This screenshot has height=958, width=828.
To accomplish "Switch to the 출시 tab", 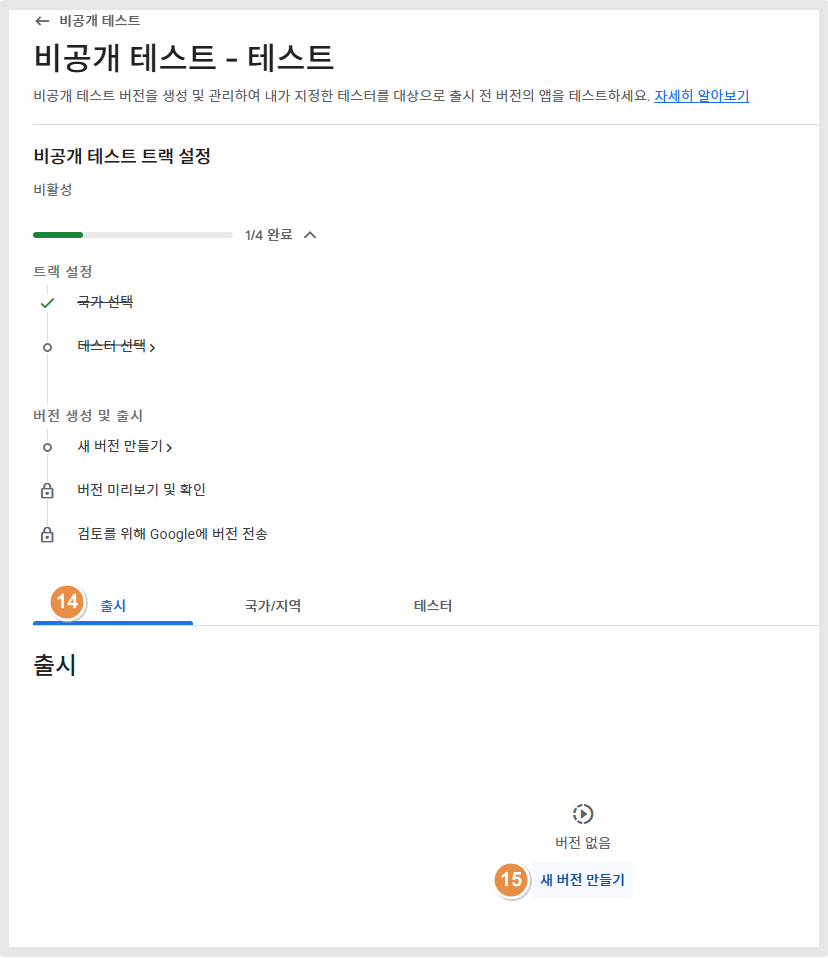I will 113,605.
